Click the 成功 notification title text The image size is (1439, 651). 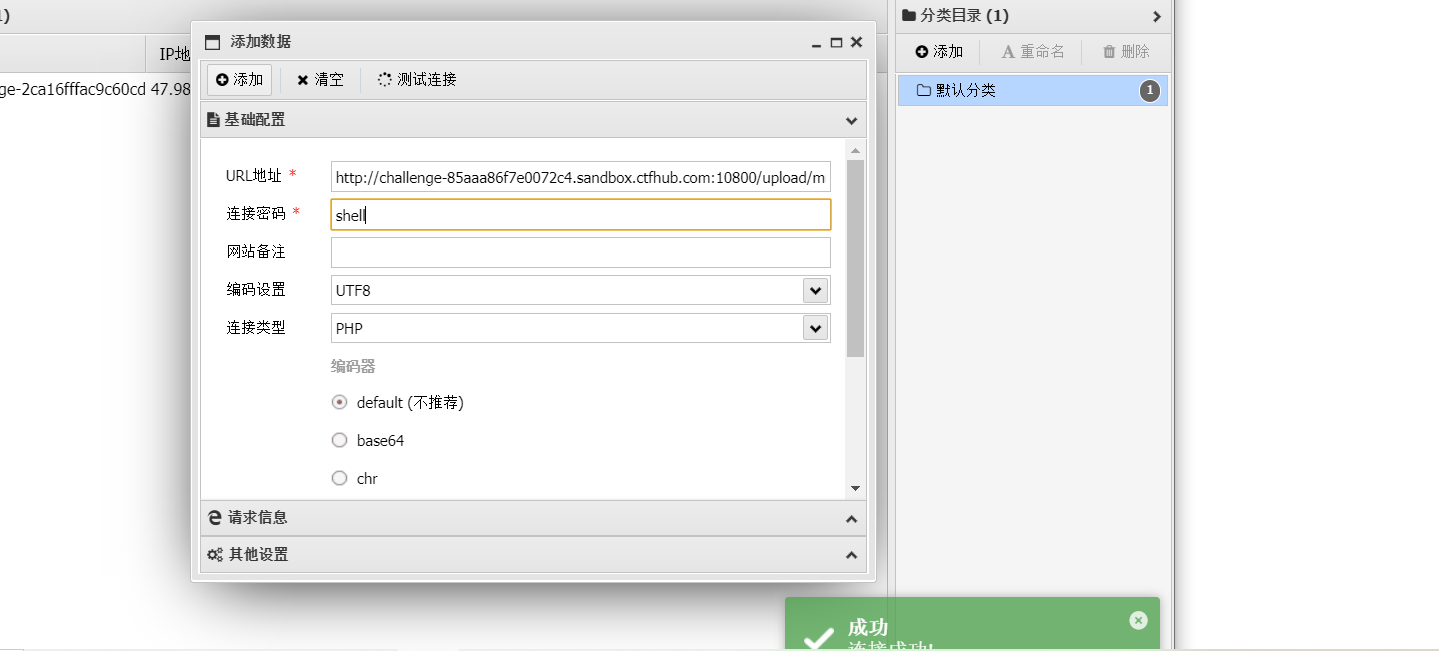point(868,628)
